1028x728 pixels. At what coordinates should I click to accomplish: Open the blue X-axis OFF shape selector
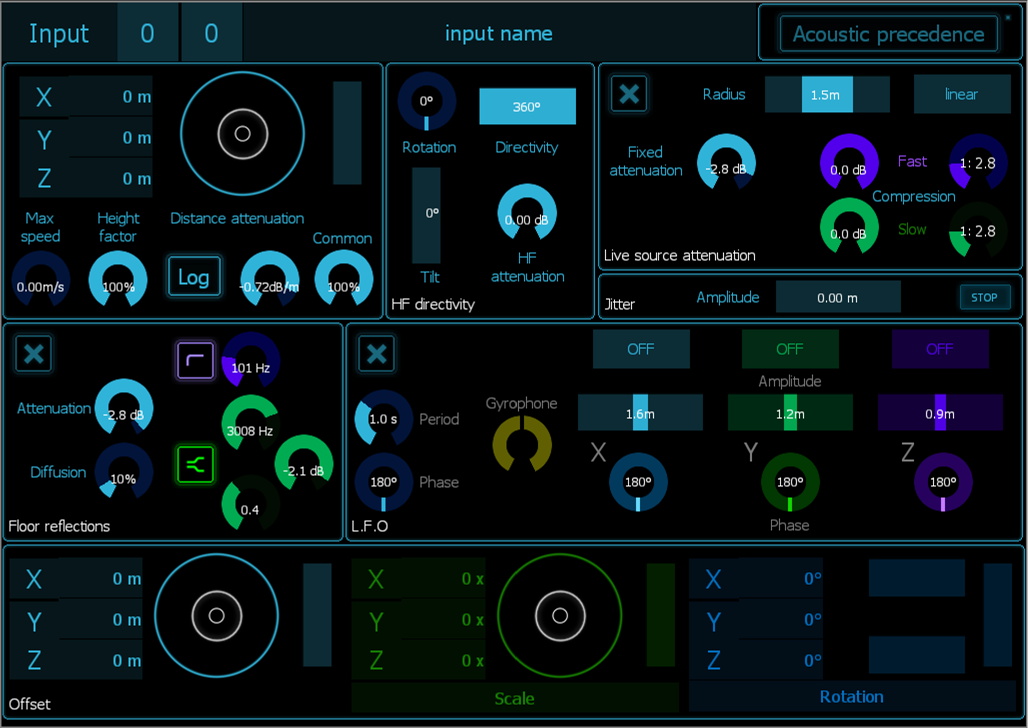click(x=640, y=349)
